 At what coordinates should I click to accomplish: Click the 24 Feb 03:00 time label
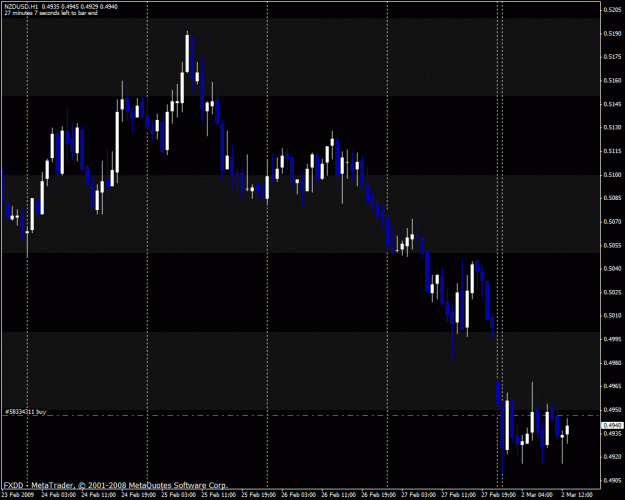pos(58,495)
